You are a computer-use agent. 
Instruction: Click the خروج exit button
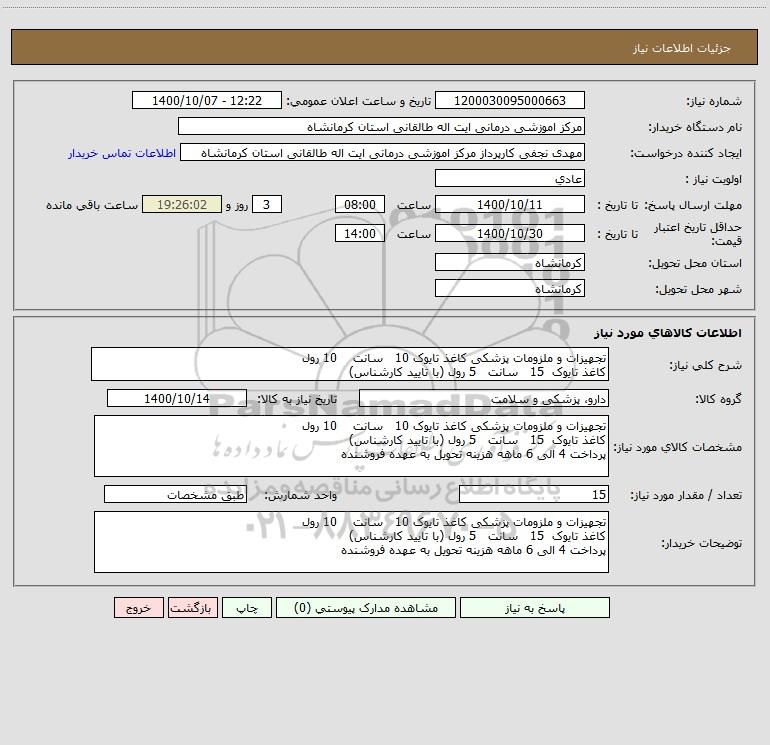coord(138,608)
